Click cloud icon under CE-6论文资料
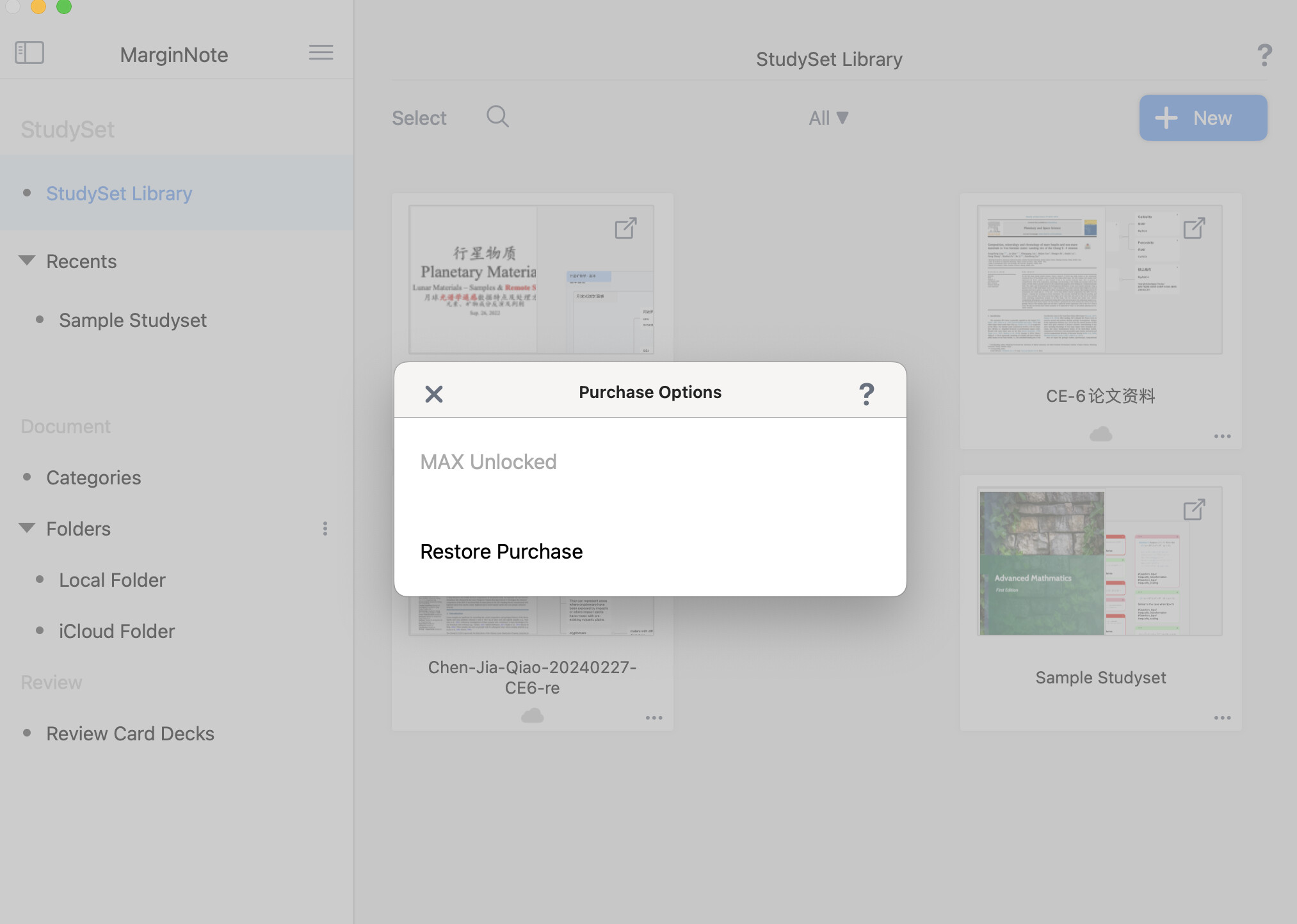 click(1100, 434)
